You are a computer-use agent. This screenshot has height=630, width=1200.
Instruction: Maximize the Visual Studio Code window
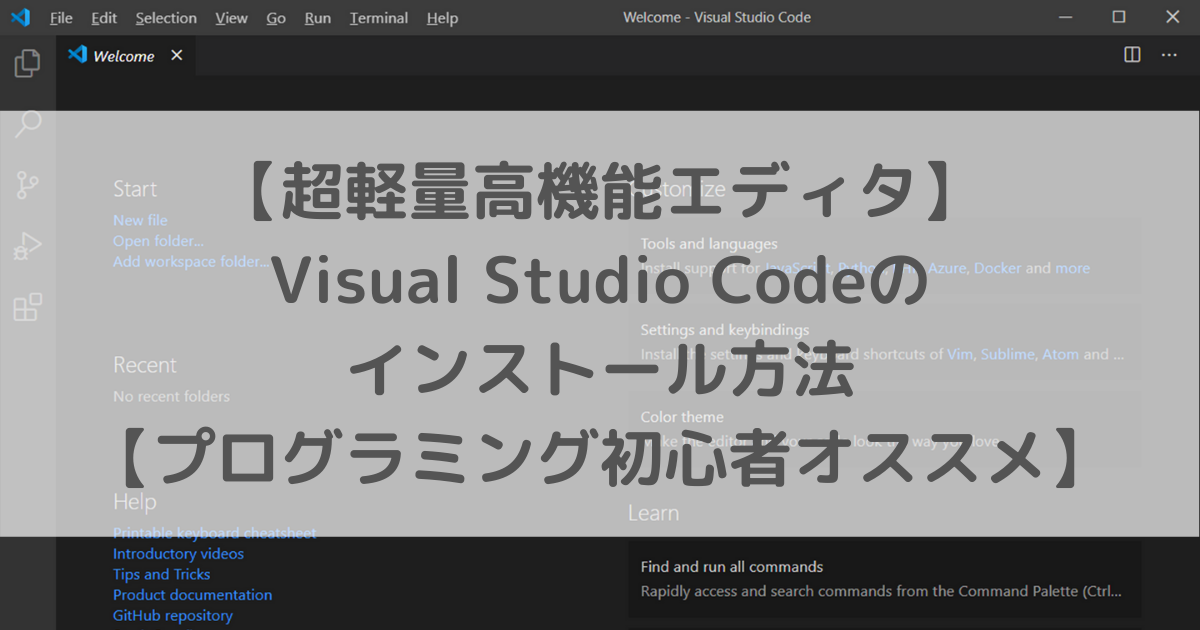[x=1119, y=17]
